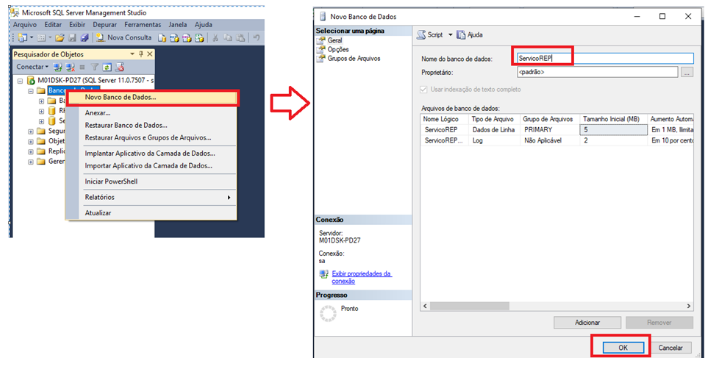Viewport: 712px width, 370px height.
Task: Click the Nome do banco de dados field
Action: (605, 59)
